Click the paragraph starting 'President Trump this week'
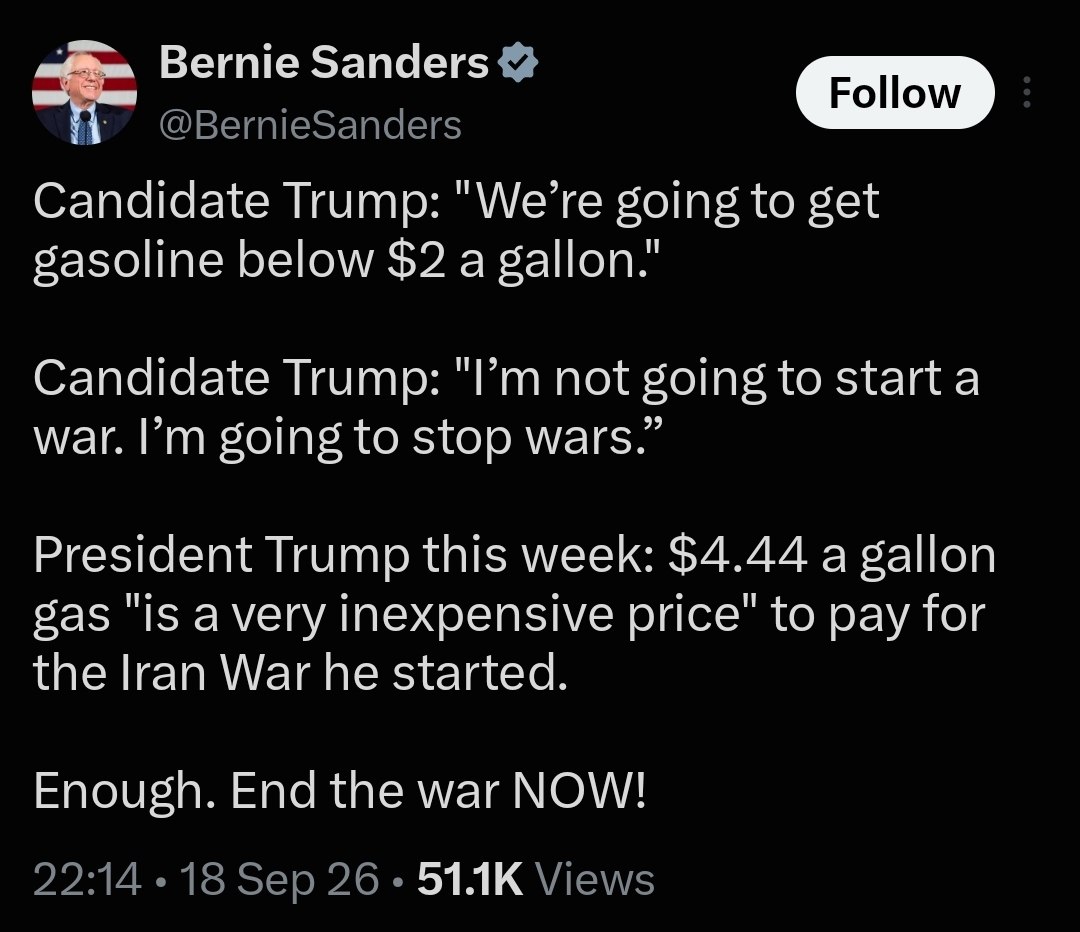This screenshot has height=932, width=1080. click(x=515, y=613)
